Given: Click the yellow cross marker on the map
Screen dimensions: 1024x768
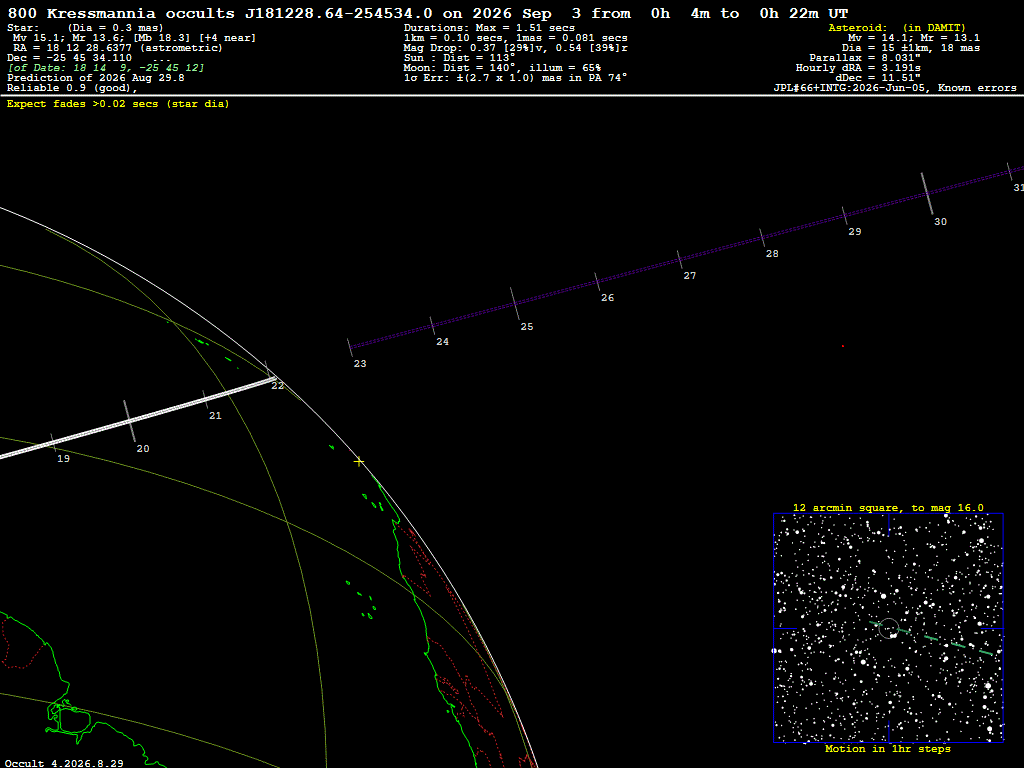Looking at the screenshot, I should (x=359, y=462).
